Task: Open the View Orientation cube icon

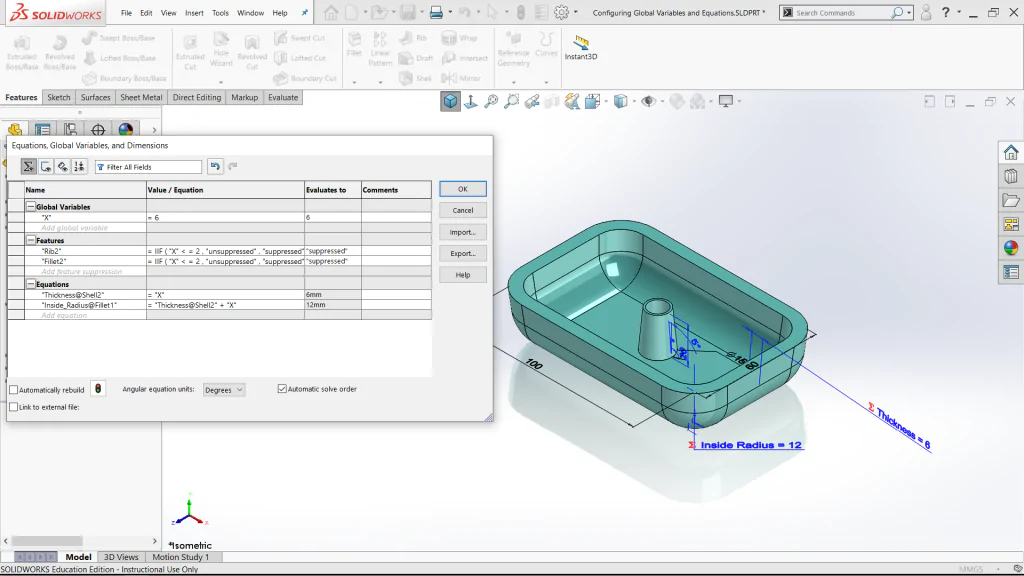Action: point(450,101)
